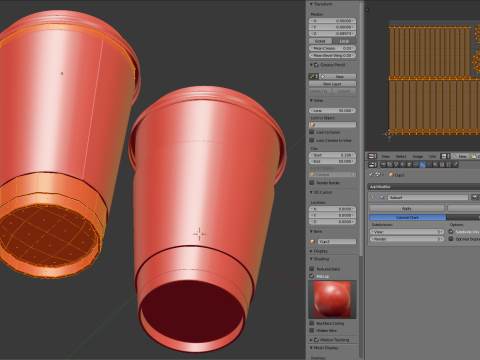480x360 pixels.
Task: Click the red matcap sphere thumbnail
Action: (x=332, y=299)
